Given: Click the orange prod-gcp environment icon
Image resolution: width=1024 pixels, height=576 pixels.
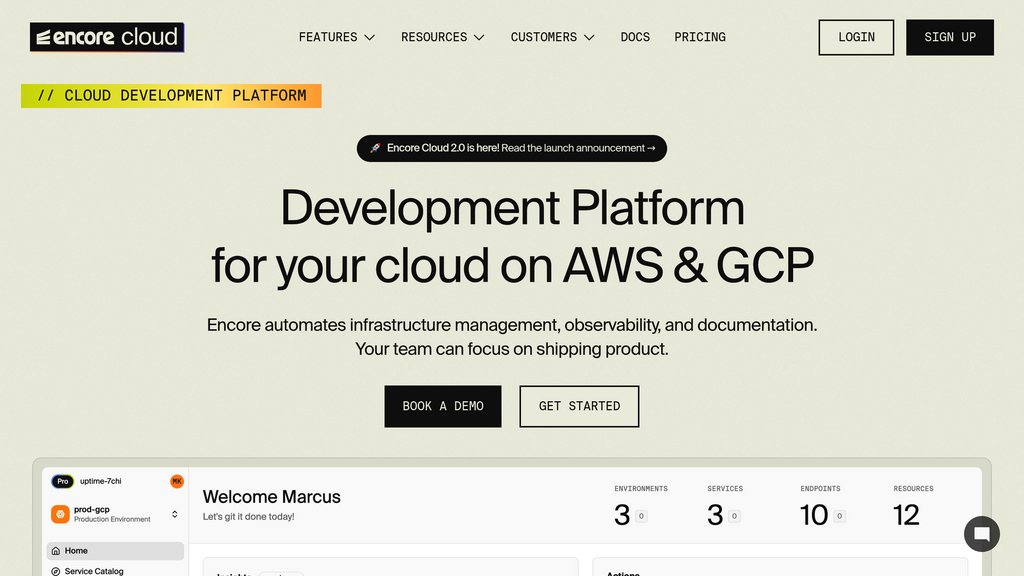Looking at the screenshot, I should [61, 514].
